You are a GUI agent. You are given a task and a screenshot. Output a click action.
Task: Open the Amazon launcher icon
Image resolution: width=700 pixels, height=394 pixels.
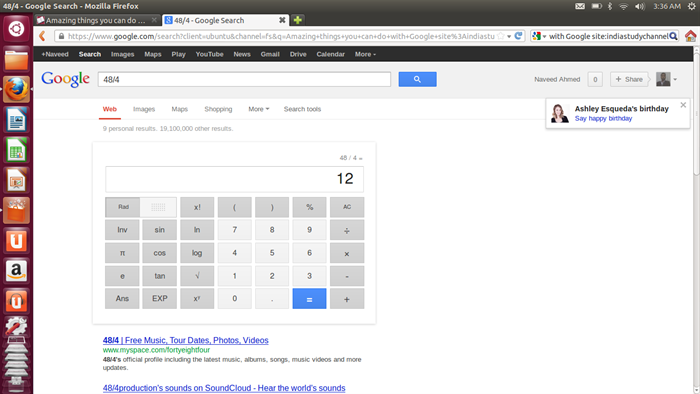coord(17,271)
